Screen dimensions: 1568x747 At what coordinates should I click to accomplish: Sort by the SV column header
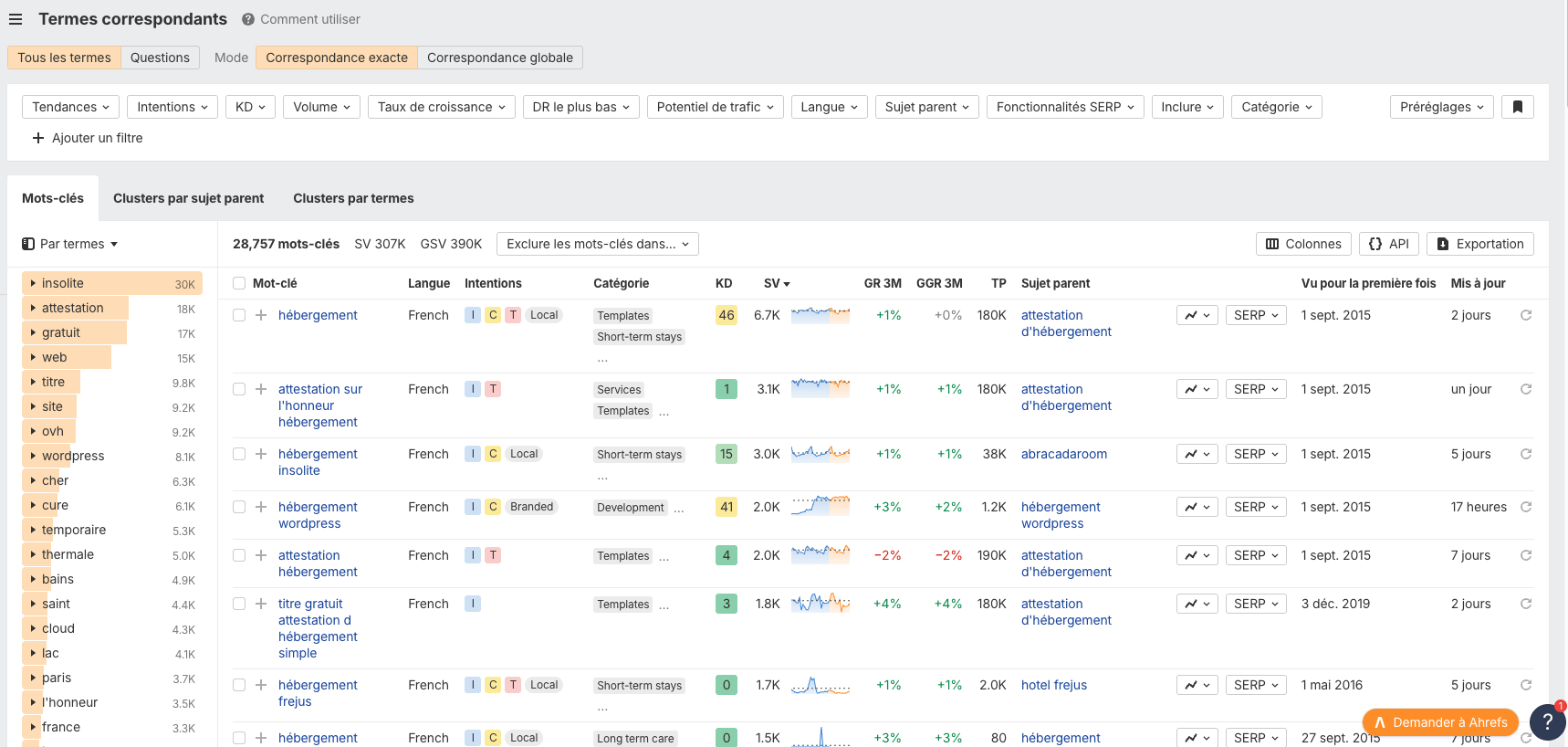pyautogui.click(x=777, y=283)
